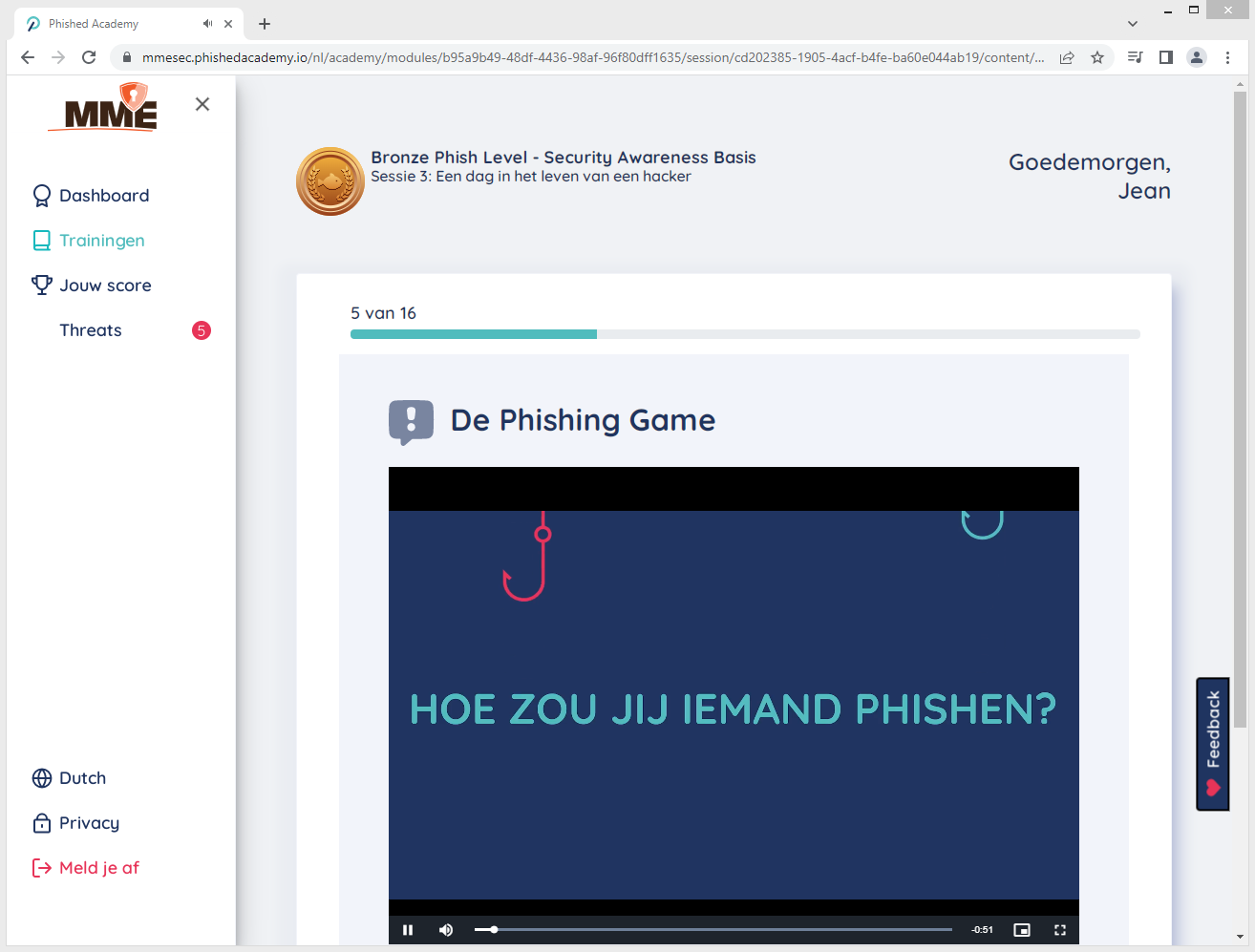Bookmark this page with star icon
This screenshot has width=1255, height=952.
click(1097, 57)
